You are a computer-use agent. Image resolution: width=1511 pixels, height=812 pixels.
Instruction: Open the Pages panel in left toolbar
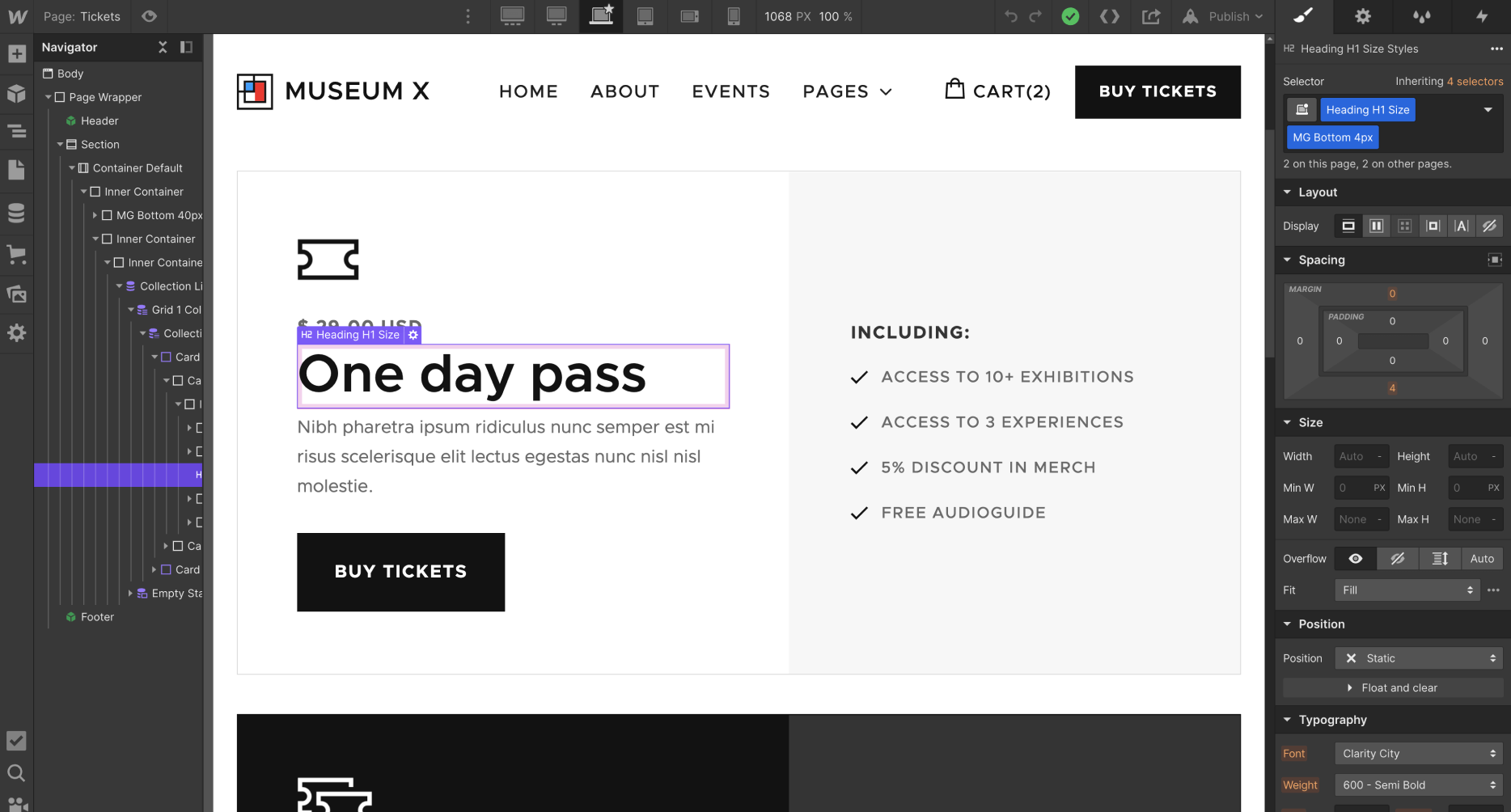coord(16,170)
